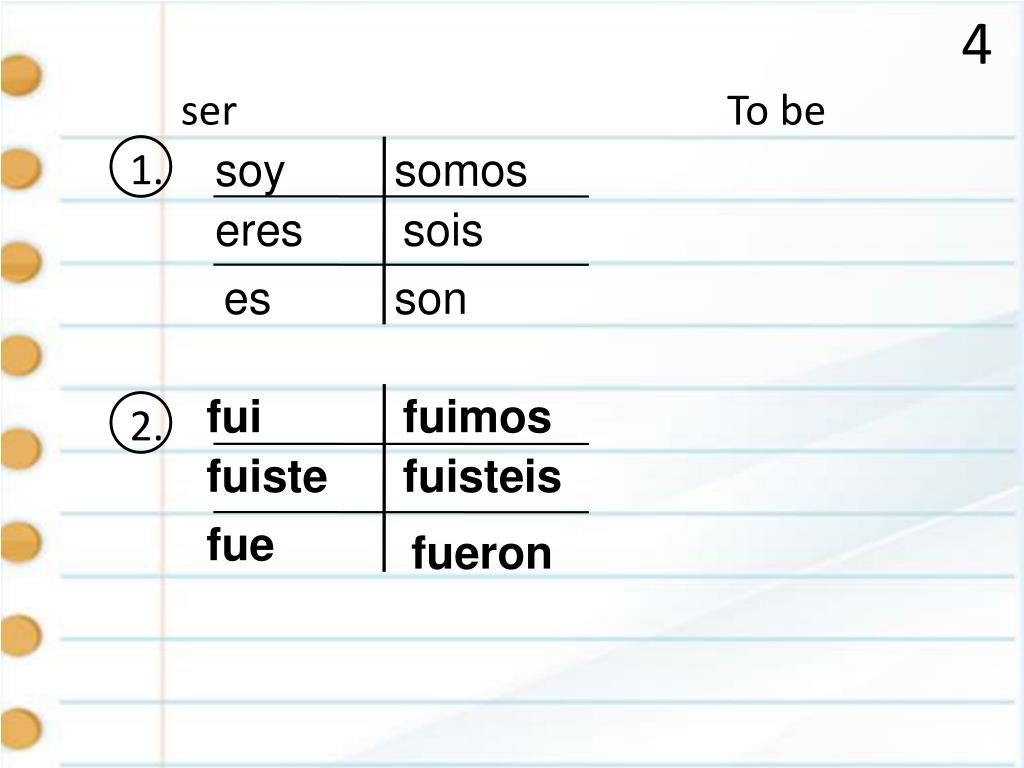
Task: Click the topmost orange notebook ring
Action: (21, 76)
